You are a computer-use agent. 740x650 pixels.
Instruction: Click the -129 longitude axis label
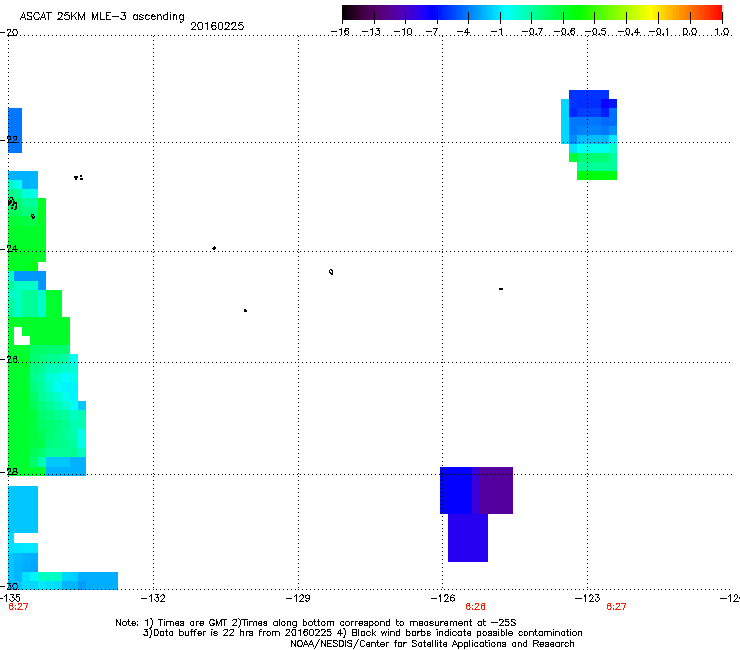pyautogui.click(x=298, y=598)
